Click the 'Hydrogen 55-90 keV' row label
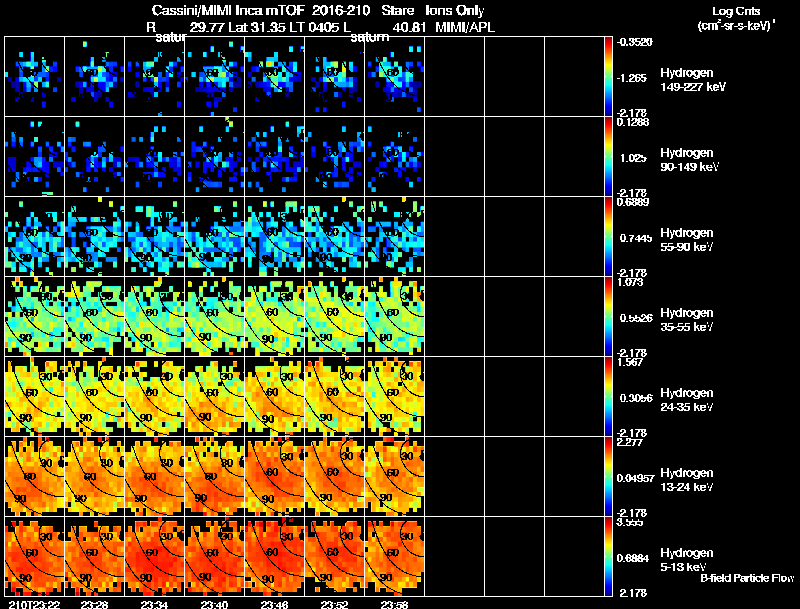 point(687,240)
